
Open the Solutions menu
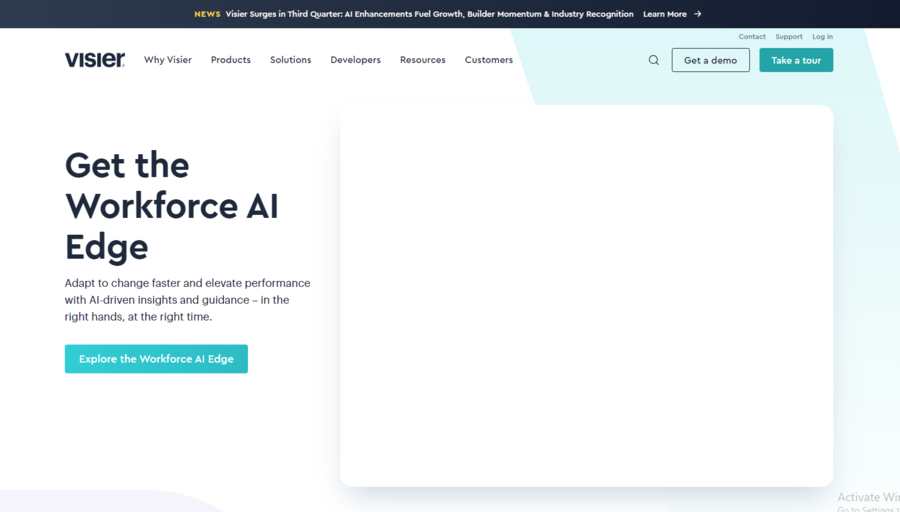click(x=290, y=60)
